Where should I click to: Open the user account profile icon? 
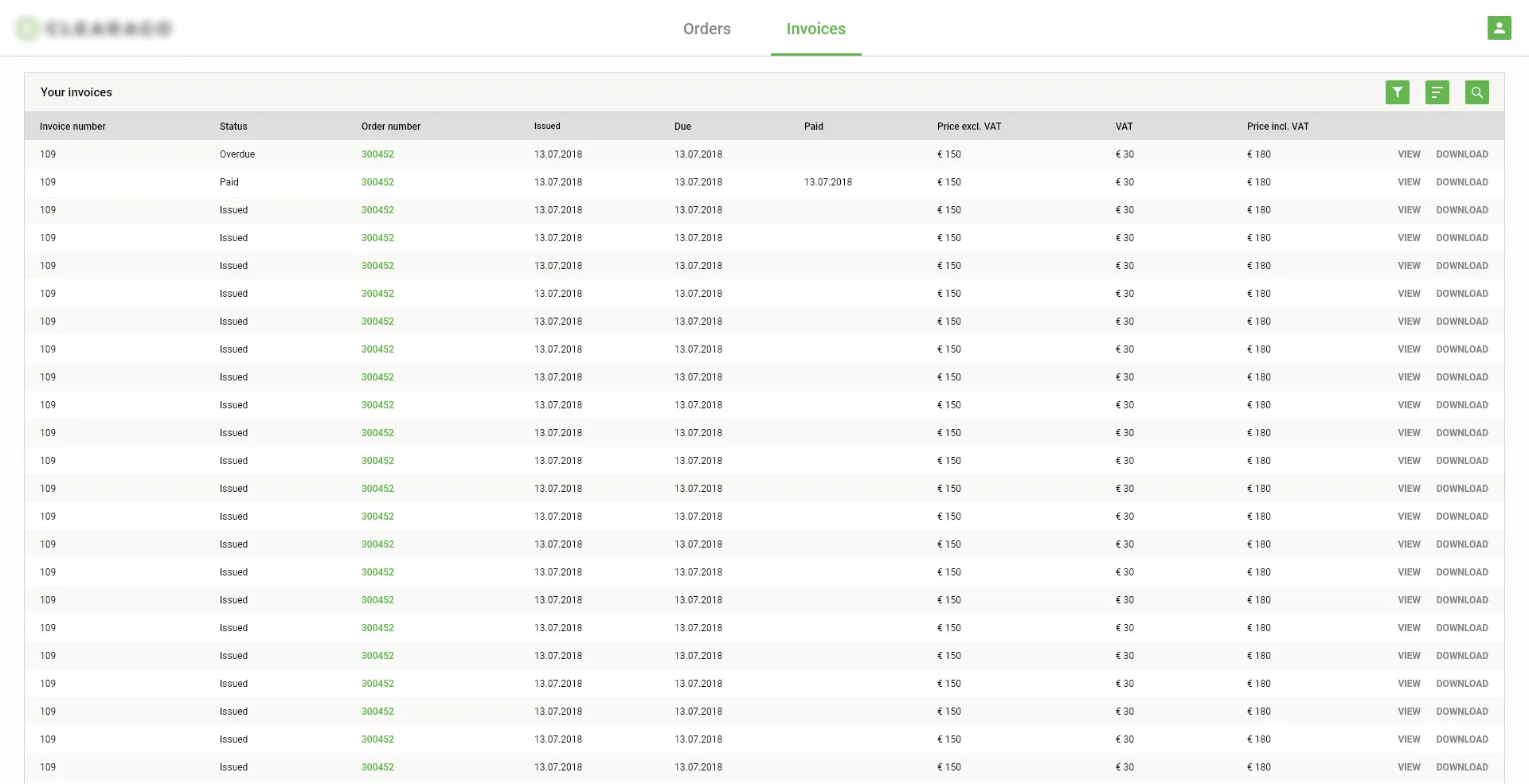1499,28
